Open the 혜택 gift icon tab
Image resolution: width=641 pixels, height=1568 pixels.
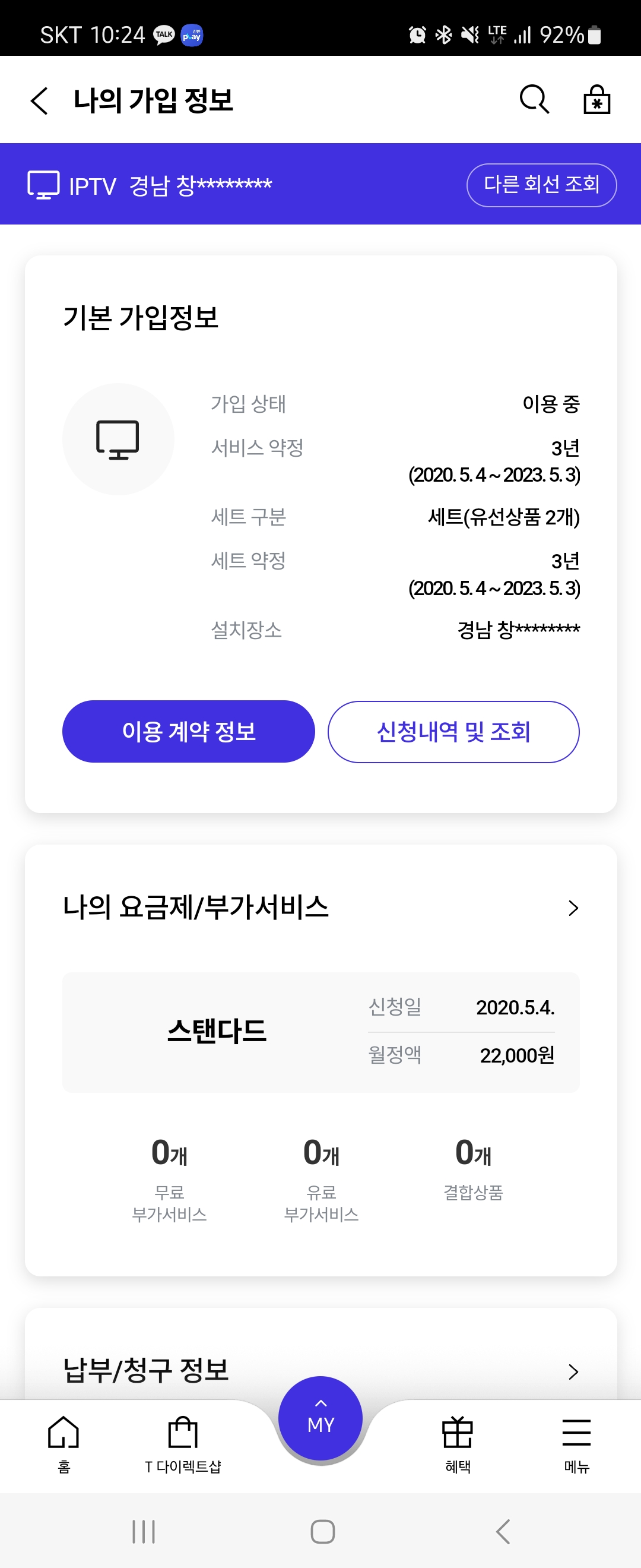pyautogui.click(x=458, y=1444)
